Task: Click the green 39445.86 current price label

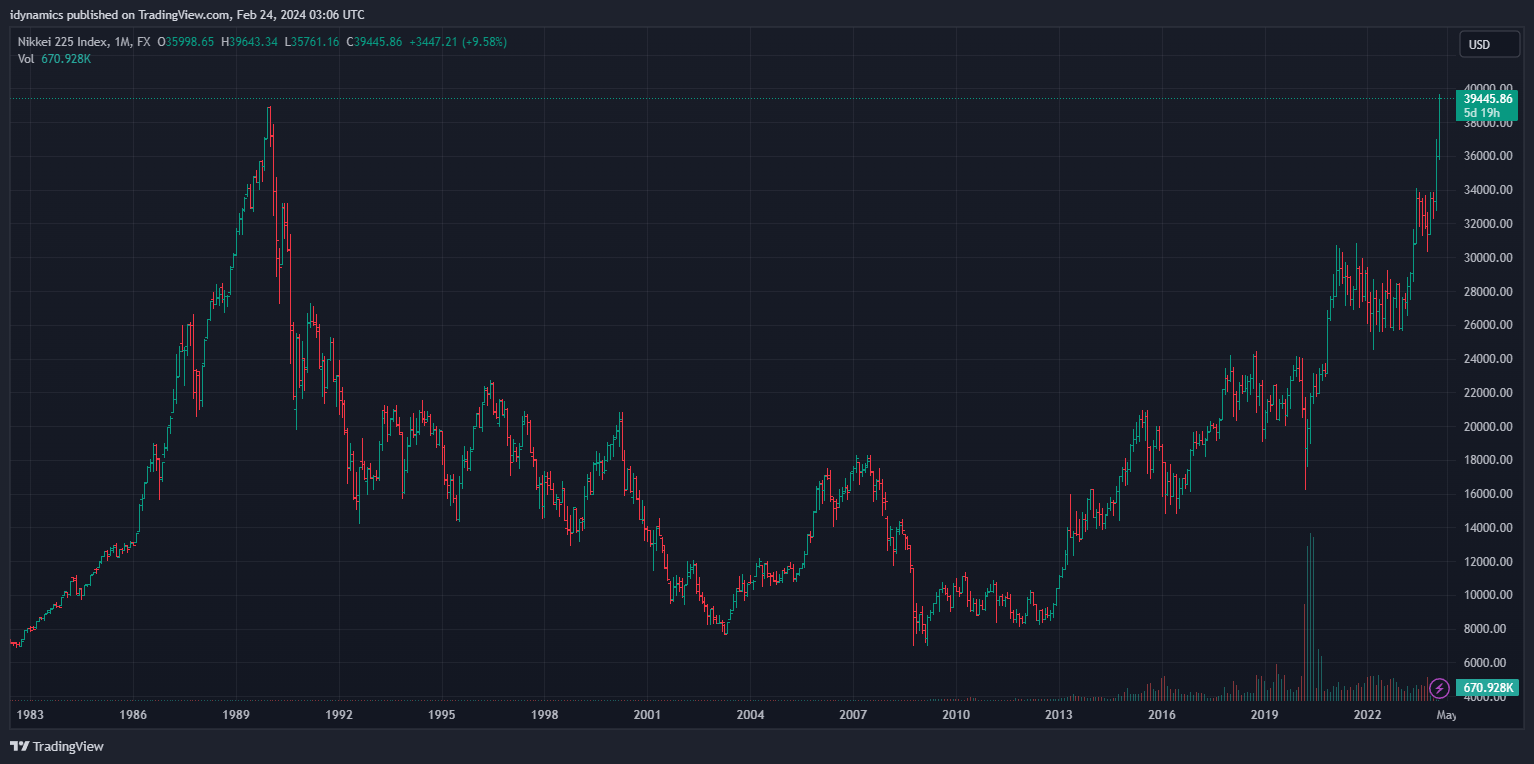Action: coord(1487,99)
